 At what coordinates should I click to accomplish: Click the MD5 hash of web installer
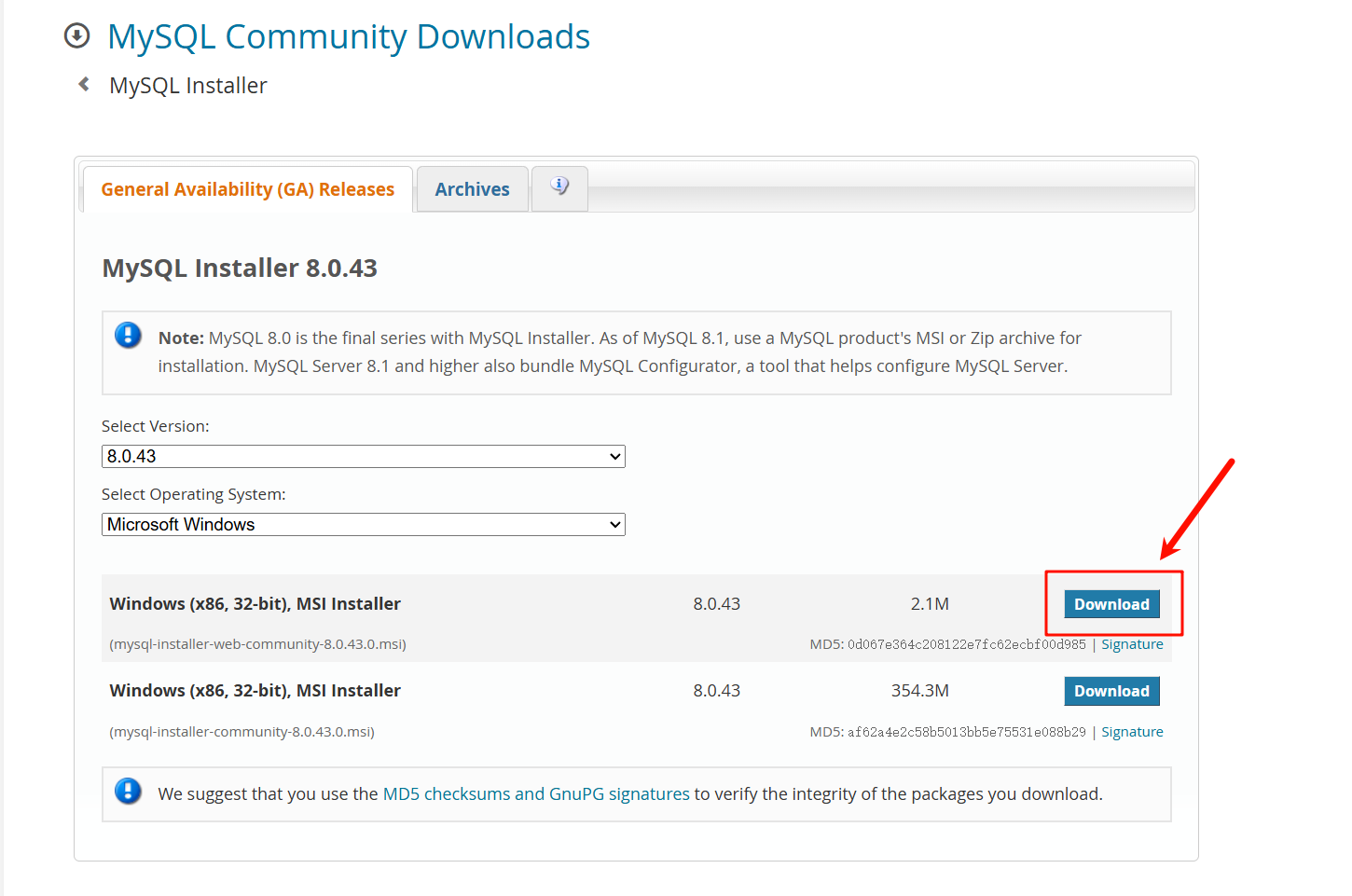pyautogui.click(x=966, y=644)
